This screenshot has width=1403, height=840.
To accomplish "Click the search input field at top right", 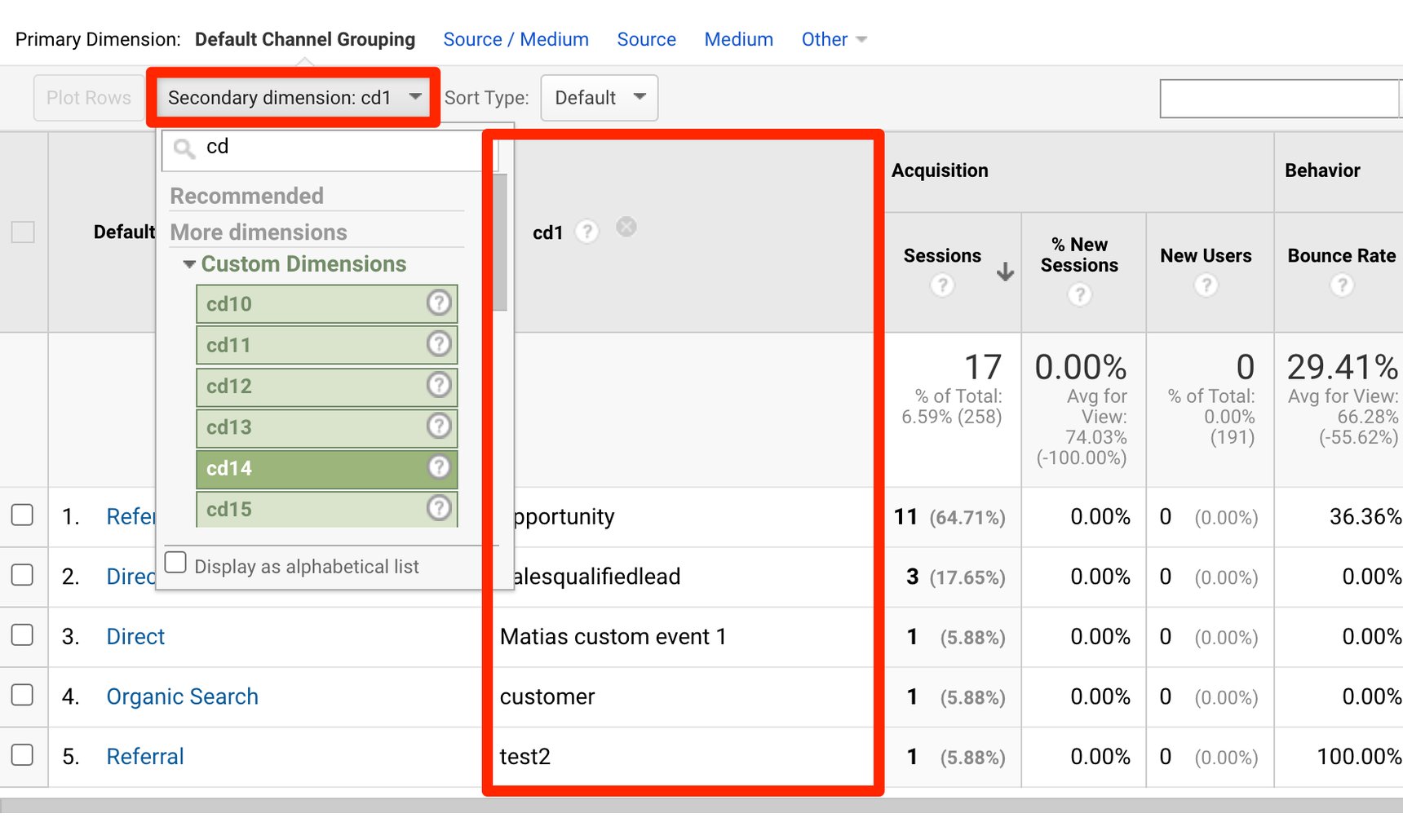I will 1278,97.
